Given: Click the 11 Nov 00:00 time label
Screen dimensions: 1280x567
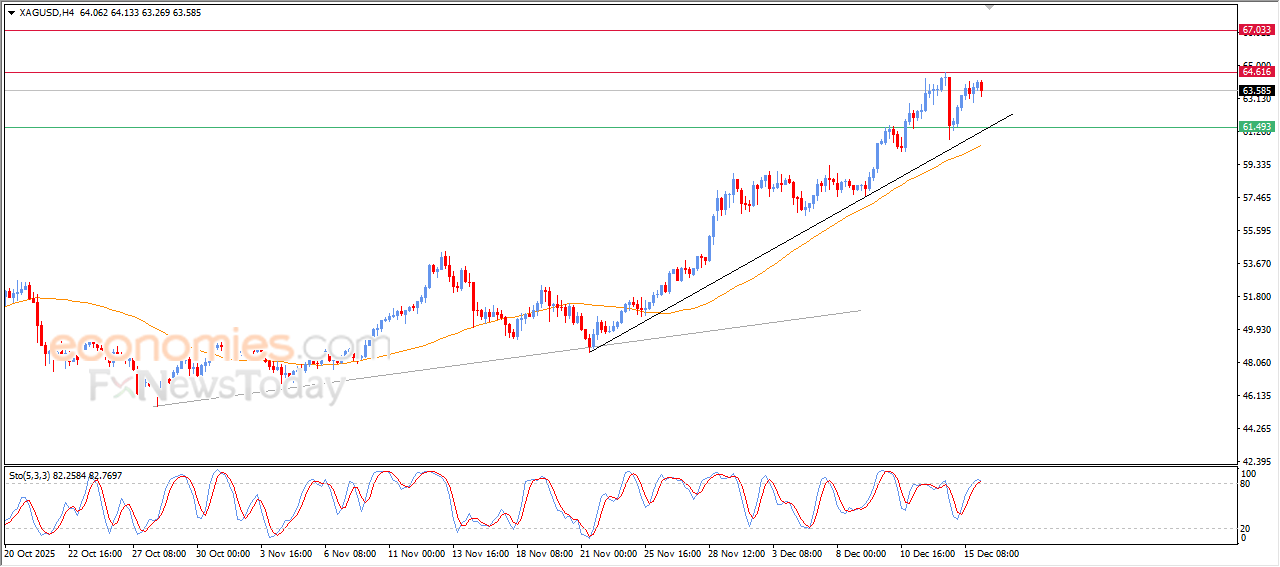Looking at the screenshot, I should click(x=415, y=553).
